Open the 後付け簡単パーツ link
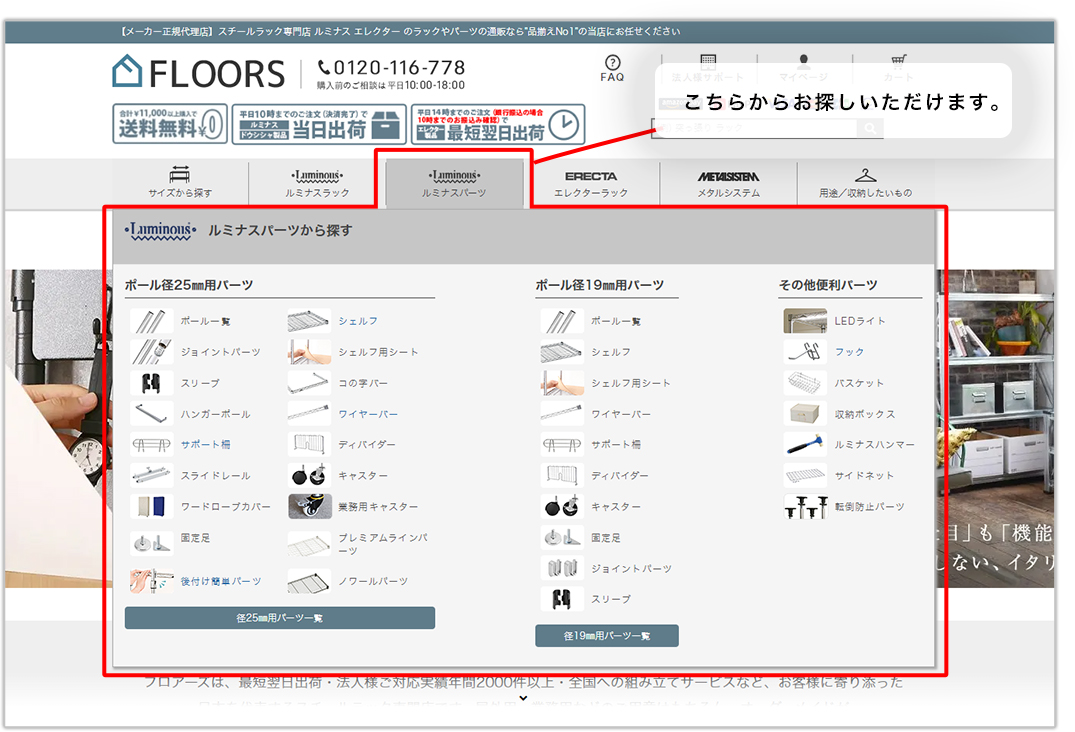 coord(221,581)
